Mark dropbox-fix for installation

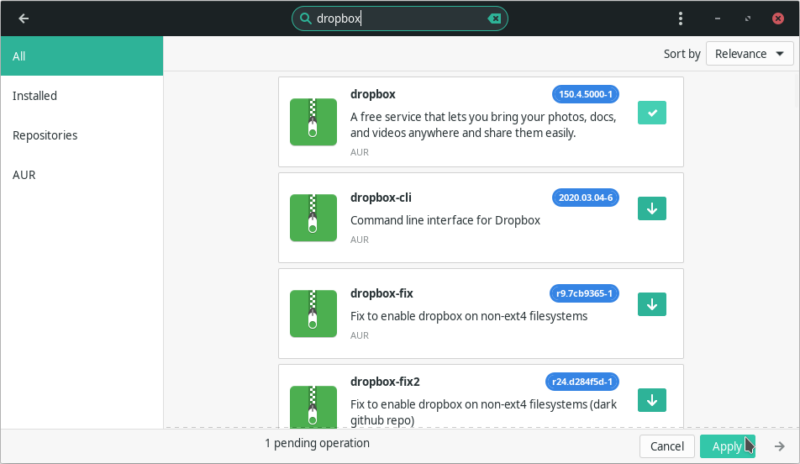pyautogui.click(x=652, y=304)
